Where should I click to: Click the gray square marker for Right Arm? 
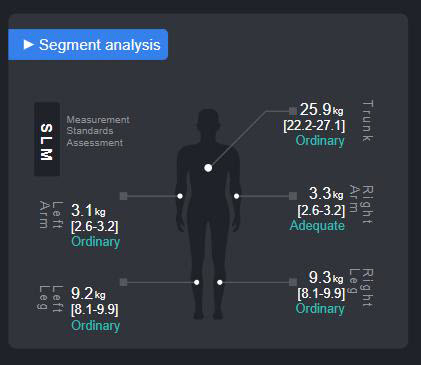pyautogui.click(x=293, y=196)
